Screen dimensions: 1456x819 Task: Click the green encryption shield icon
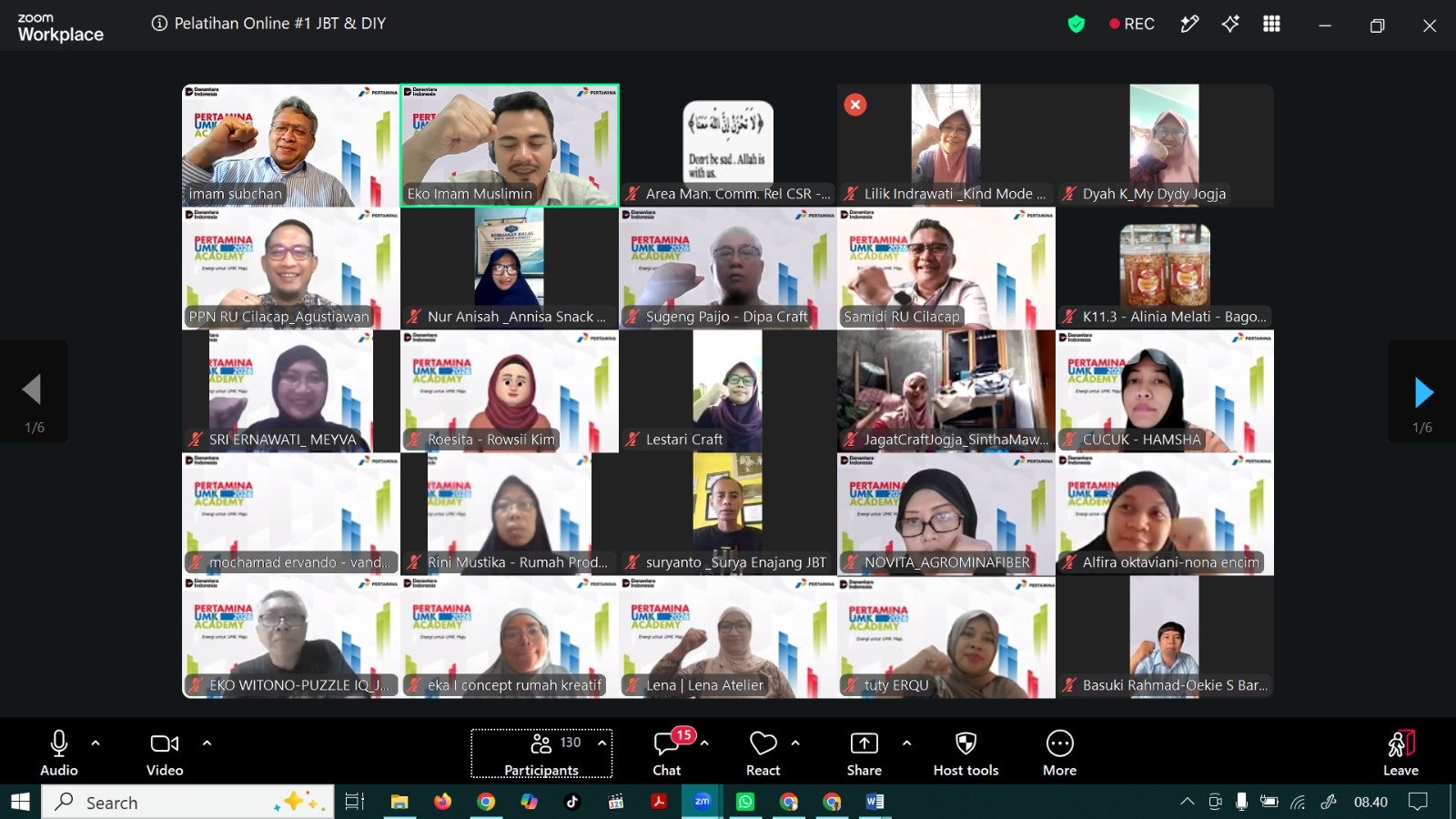pos(1077,25)
